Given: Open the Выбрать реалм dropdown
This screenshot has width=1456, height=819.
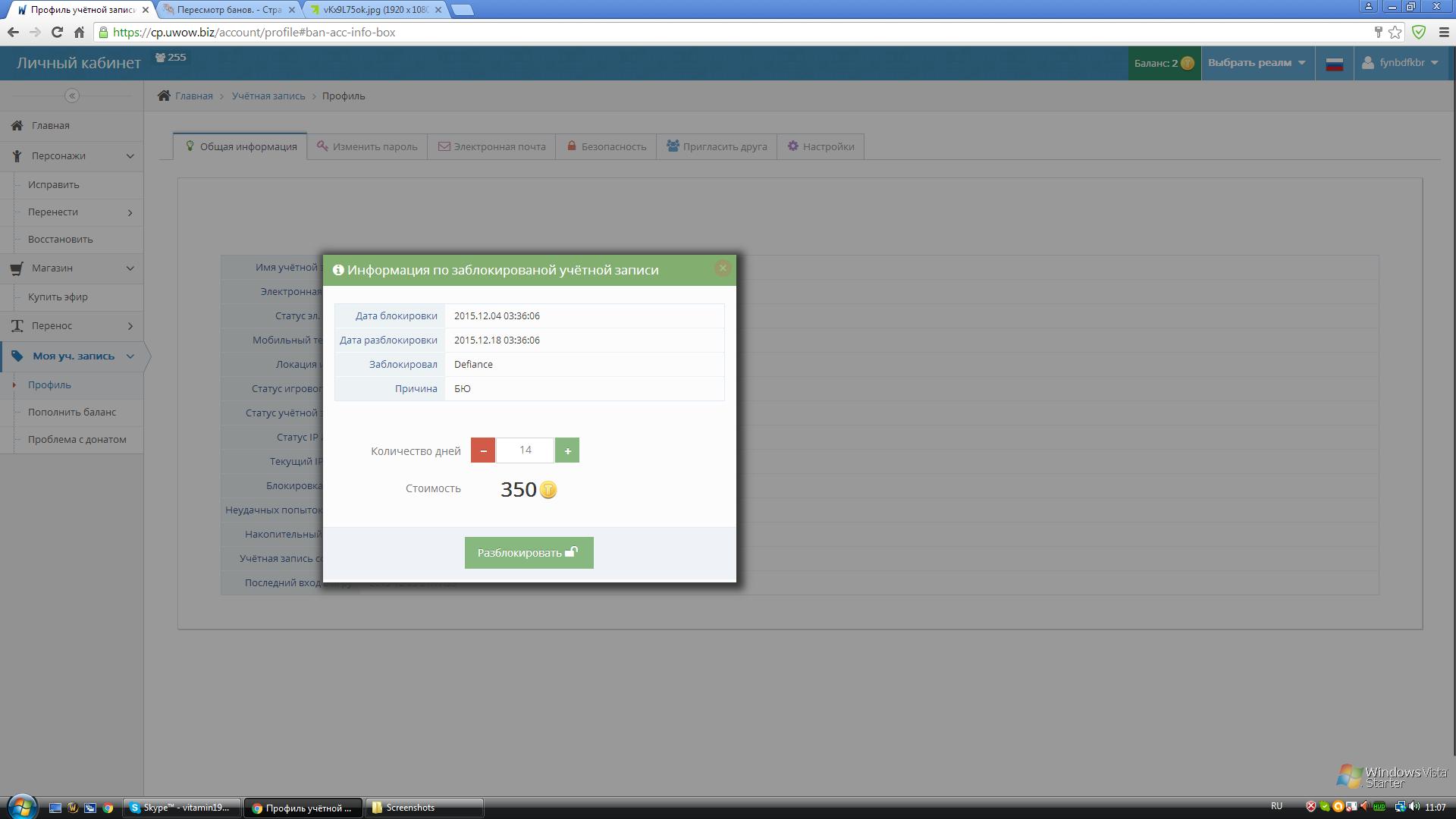Looking at the screenshot, I should click(1257, 63).
